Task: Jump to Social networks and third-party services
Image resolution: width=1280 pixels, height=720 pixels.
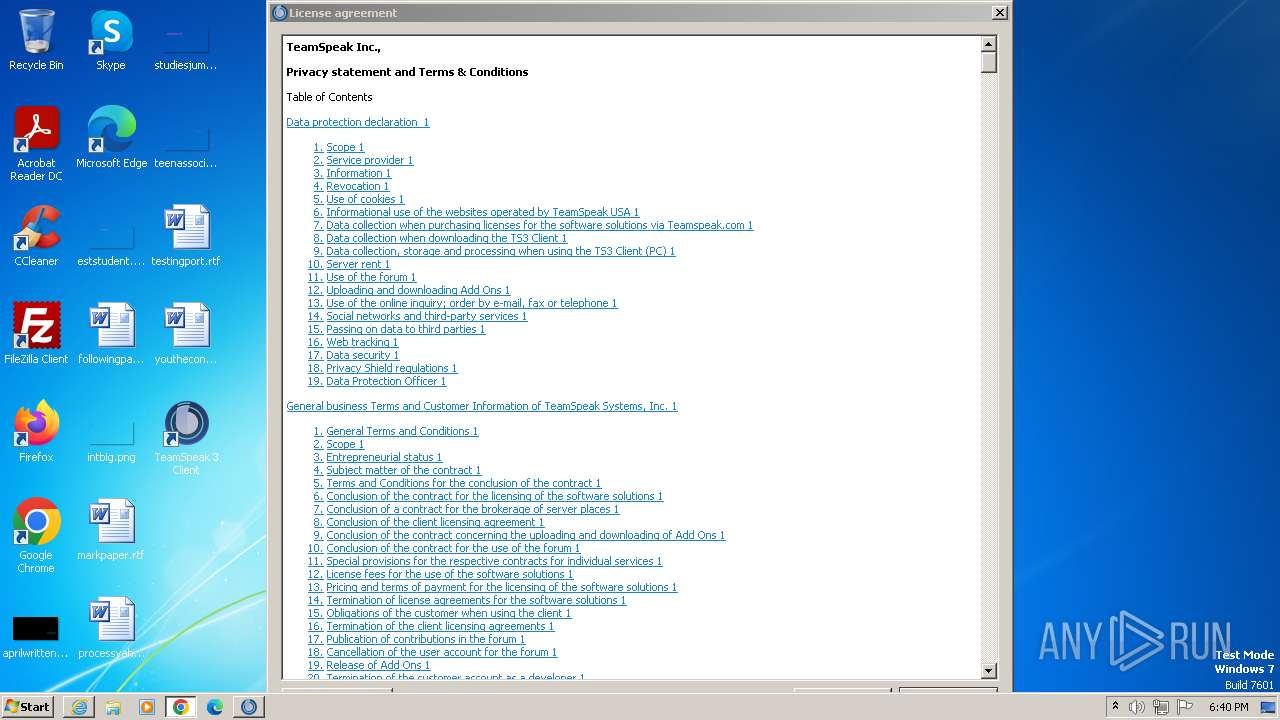Action: (x=427, y=316)
